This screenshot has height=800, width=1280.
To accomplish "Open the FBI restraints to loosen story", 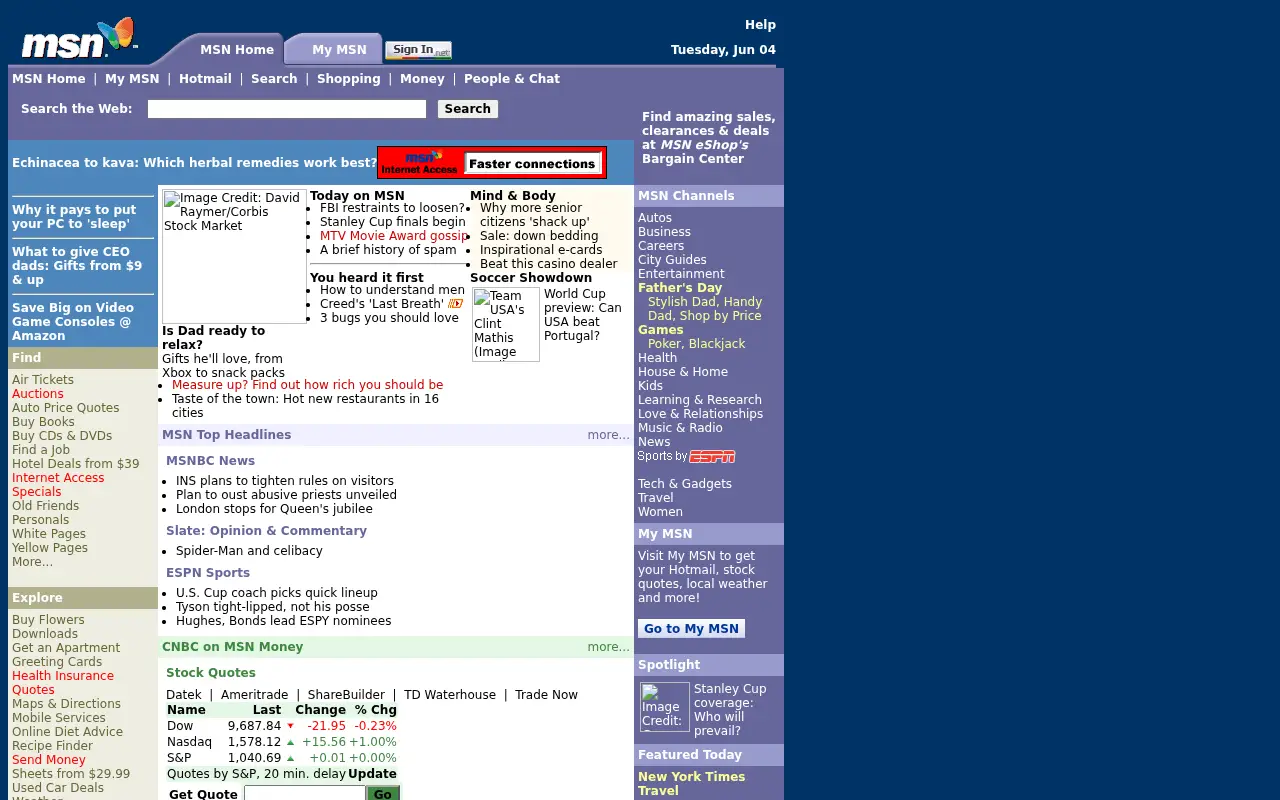I will [x=392, y=208].
